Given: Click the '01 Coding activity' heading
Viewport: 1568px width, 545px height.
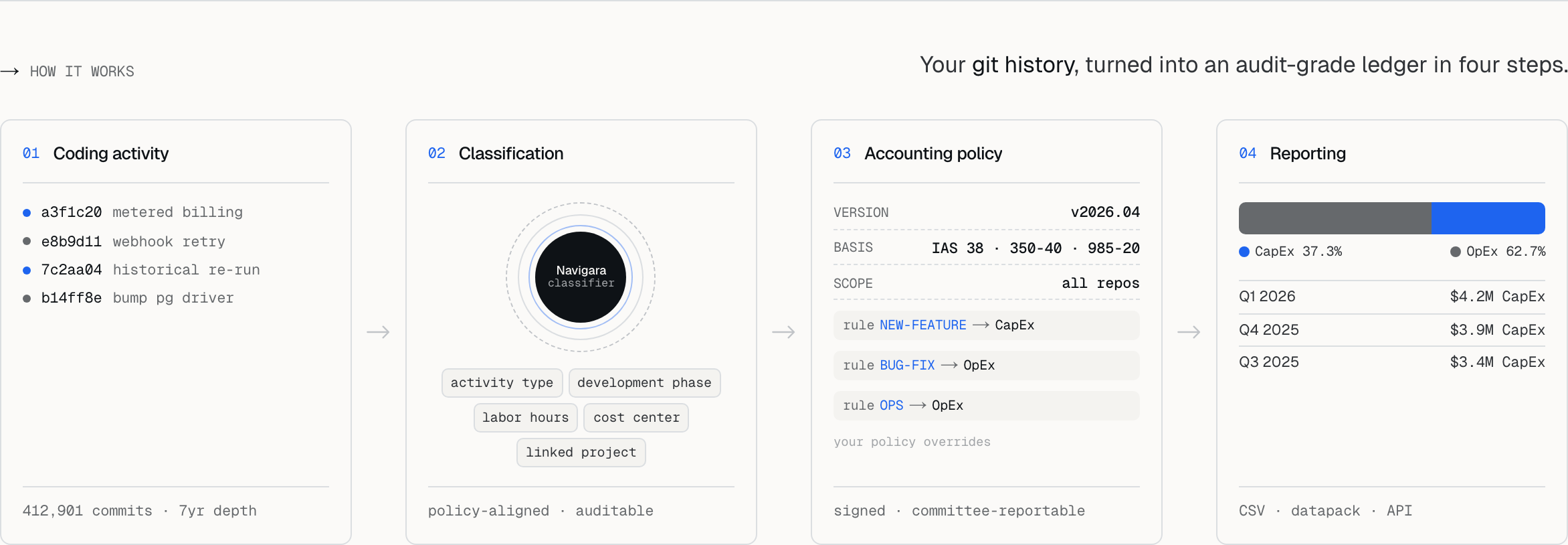Looking at the screenshot, I should tap(96, 153).
